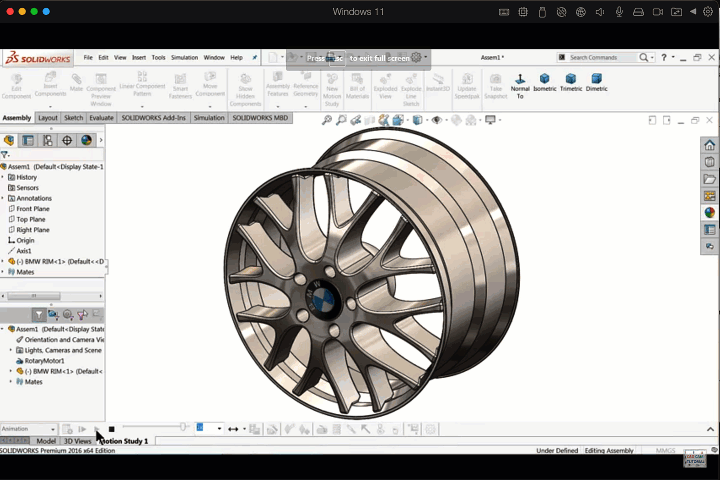The image size is (720, 480).
Task: Expand the History tree node
Action: click(x=3, y=177)
